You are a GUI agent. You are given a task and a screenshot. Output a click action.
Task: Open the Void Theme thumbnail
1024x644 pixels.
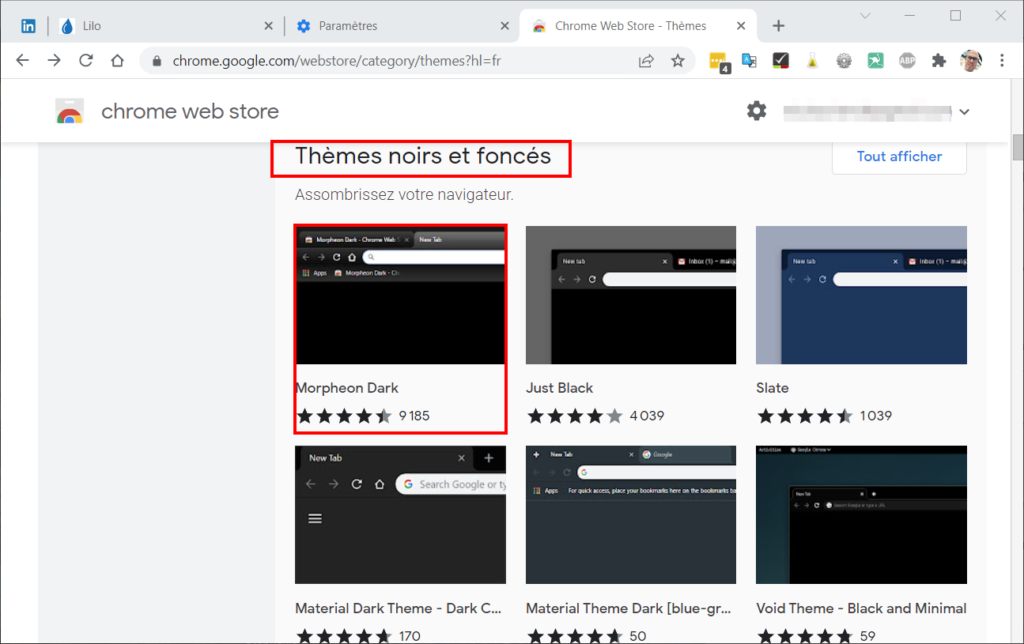click(861, 515)
